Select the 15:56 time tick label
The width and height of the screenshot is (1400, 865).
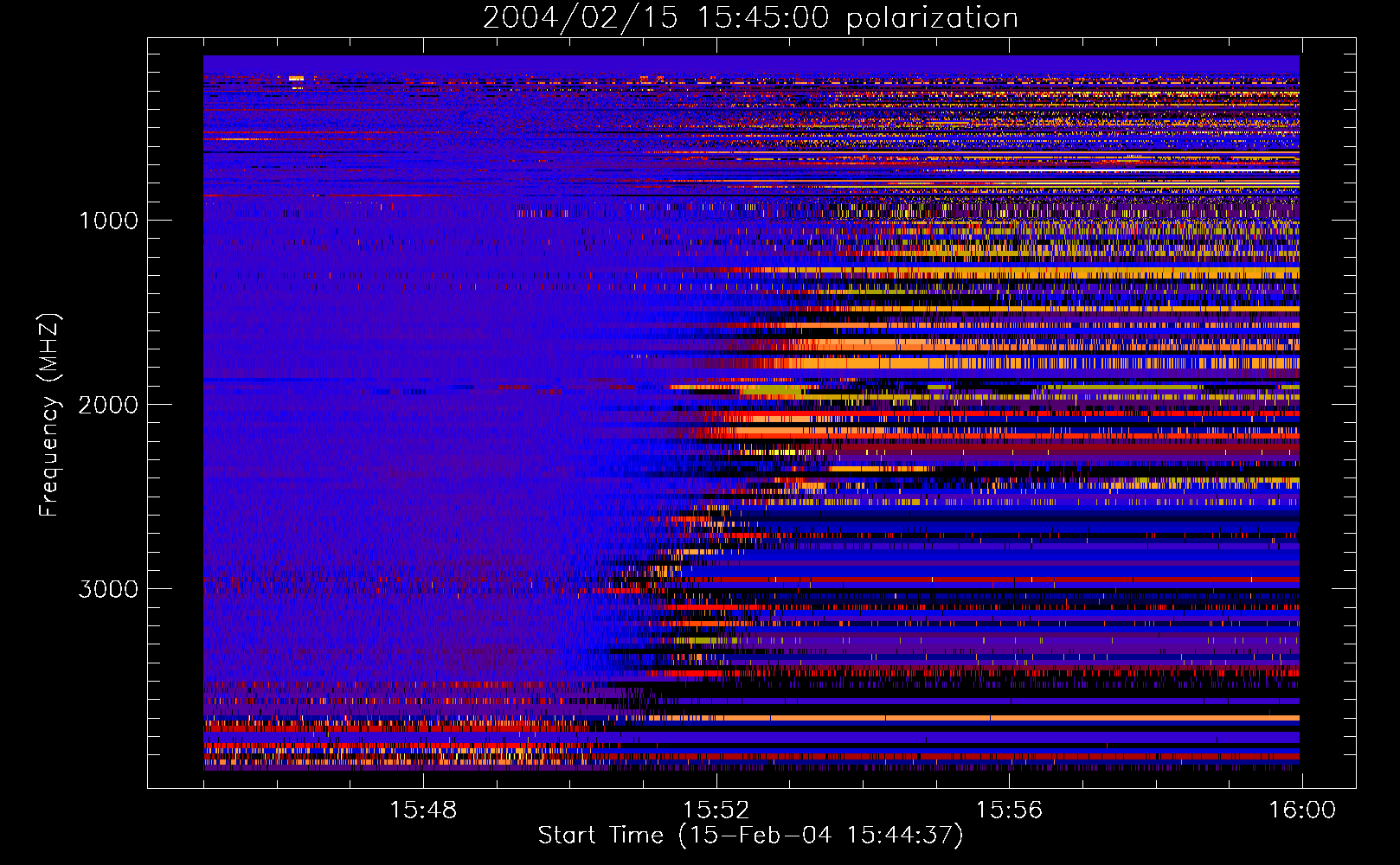pyautogui.click(x=1009, y=811)
